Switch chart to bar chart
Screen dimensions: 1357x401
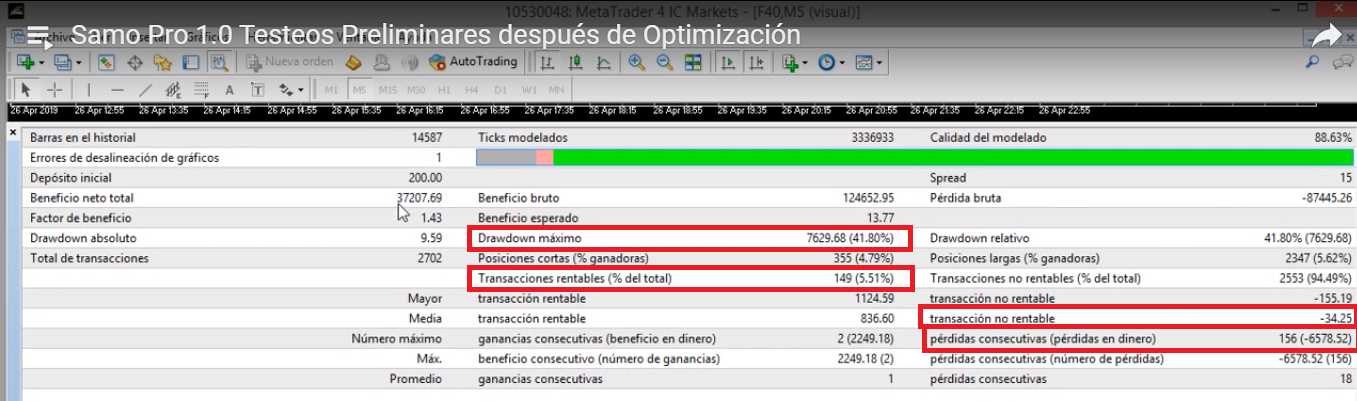(547, 62)
